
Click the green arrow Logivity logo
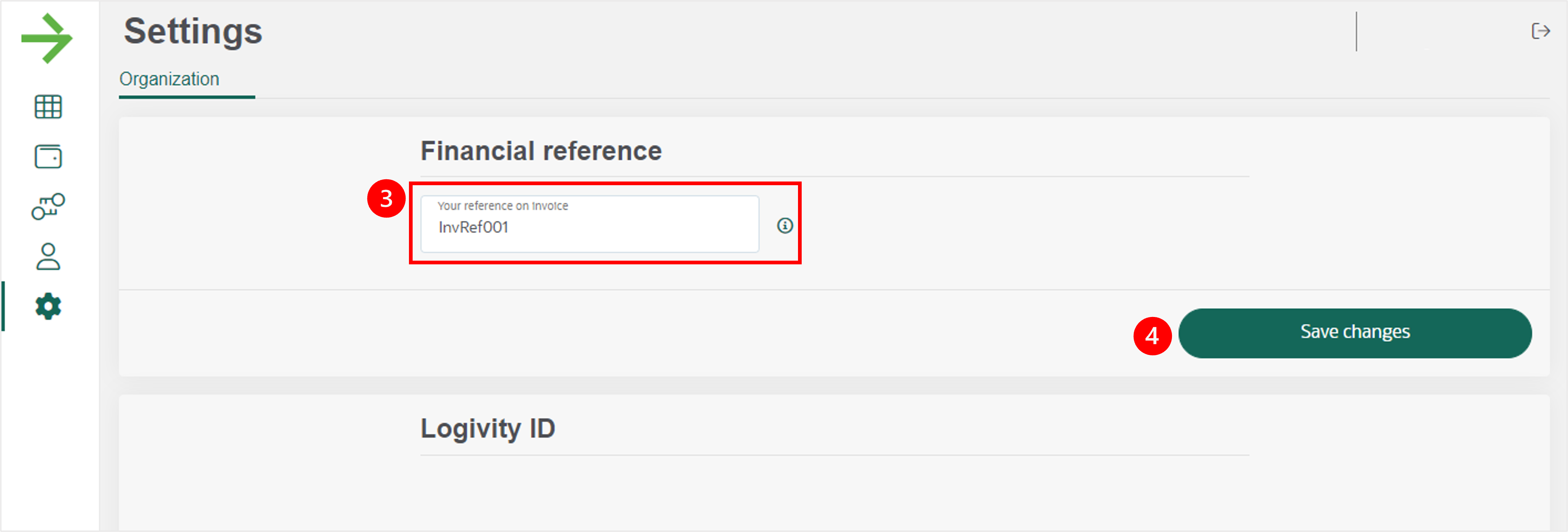click(47, 38)
